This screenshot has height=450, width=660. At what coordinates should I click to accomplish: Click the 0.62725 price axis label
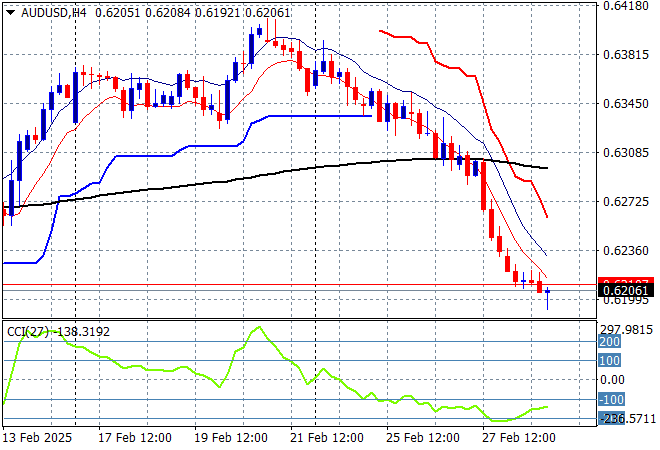coord(627,202)
